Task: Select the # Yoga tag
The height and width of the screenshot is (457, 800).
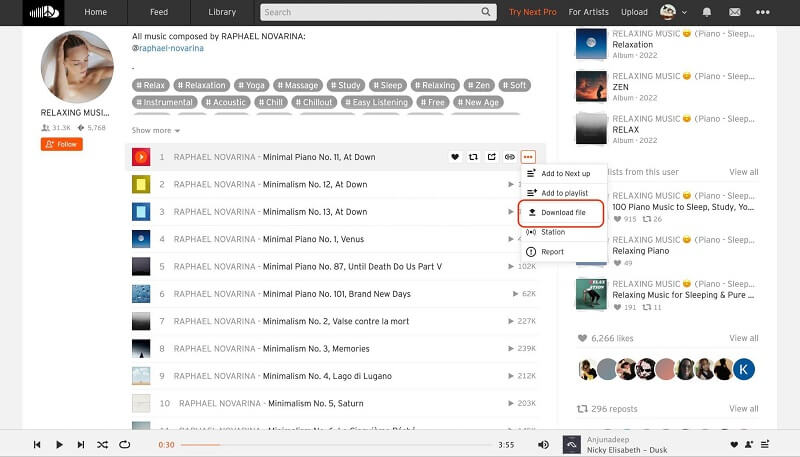Action: (251, 85)
